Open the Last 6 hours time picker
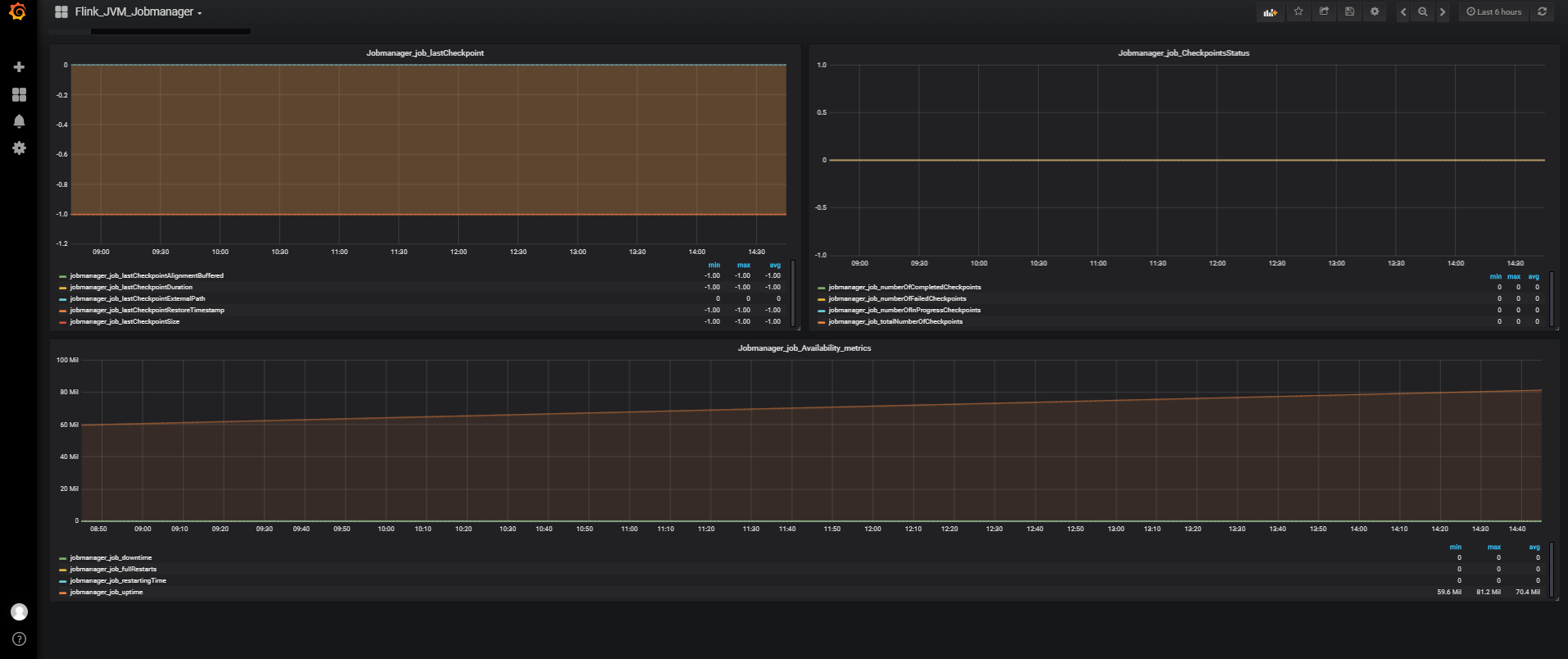 tap(1493, 11)
